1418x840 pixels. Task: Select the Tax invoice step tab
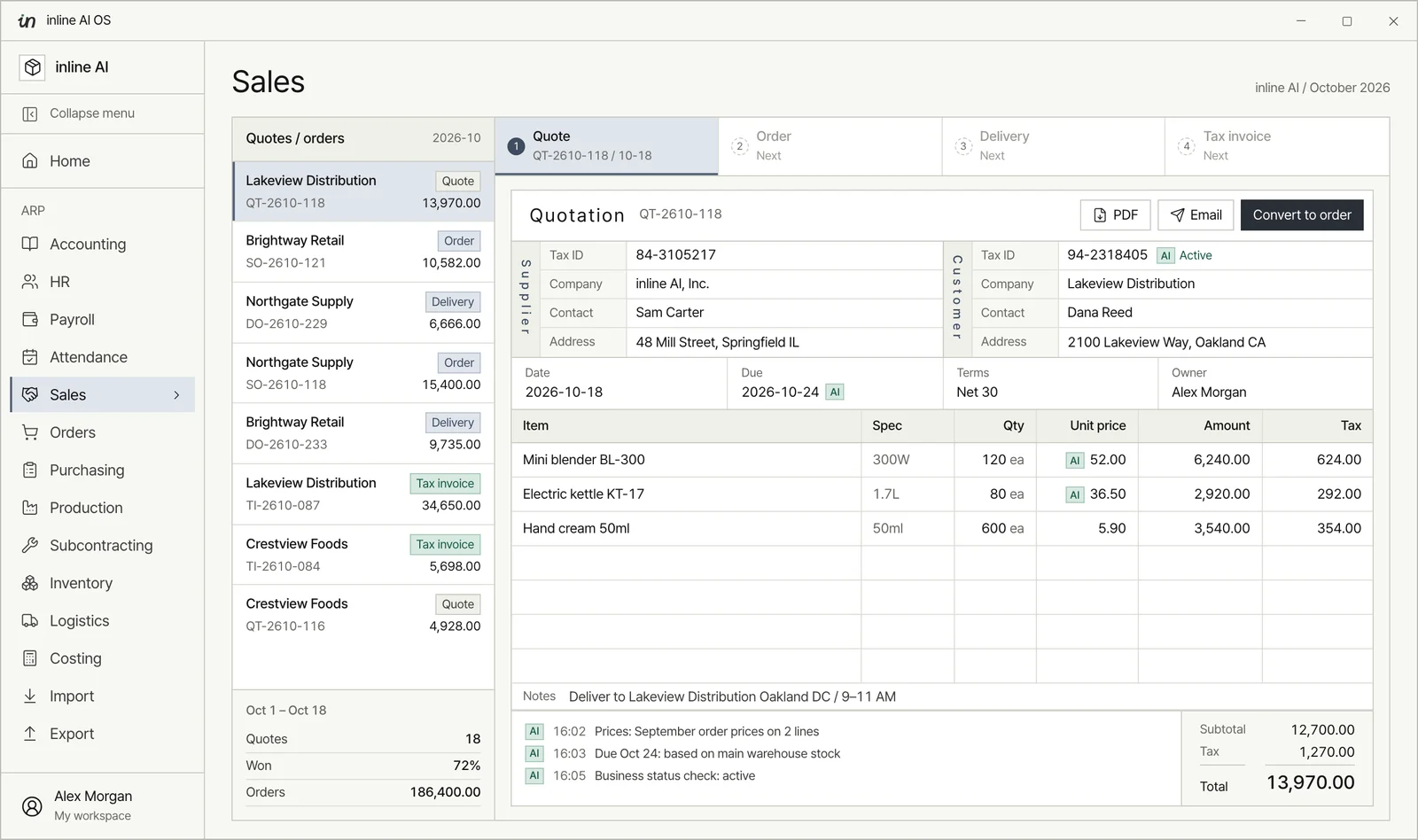pos(1277,146)
